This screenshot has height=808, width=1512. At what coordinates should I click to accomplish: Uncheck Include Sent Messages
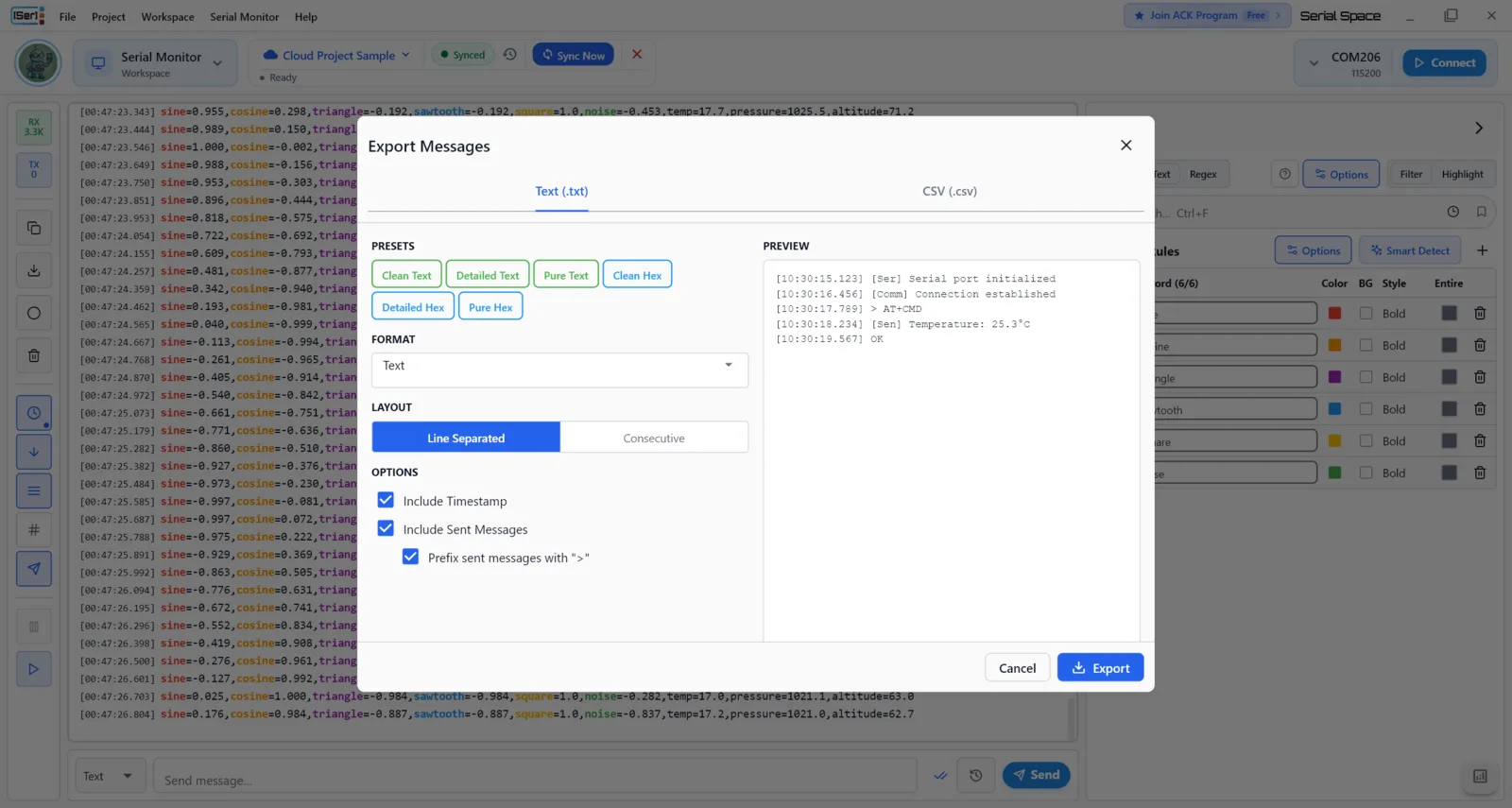tap(386, 528)
